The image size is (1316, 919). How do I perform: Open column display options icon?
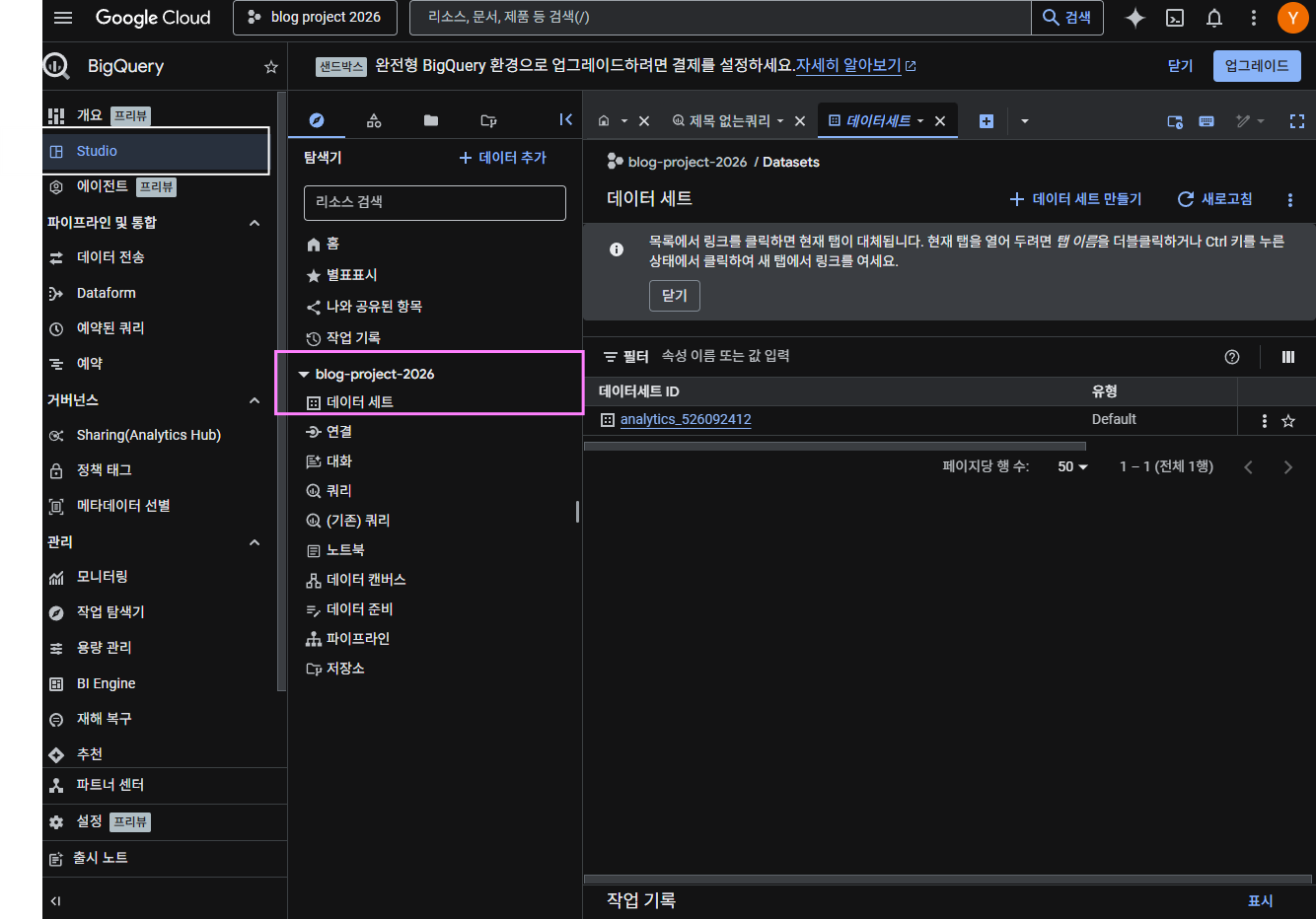(x=1288, y=357)
